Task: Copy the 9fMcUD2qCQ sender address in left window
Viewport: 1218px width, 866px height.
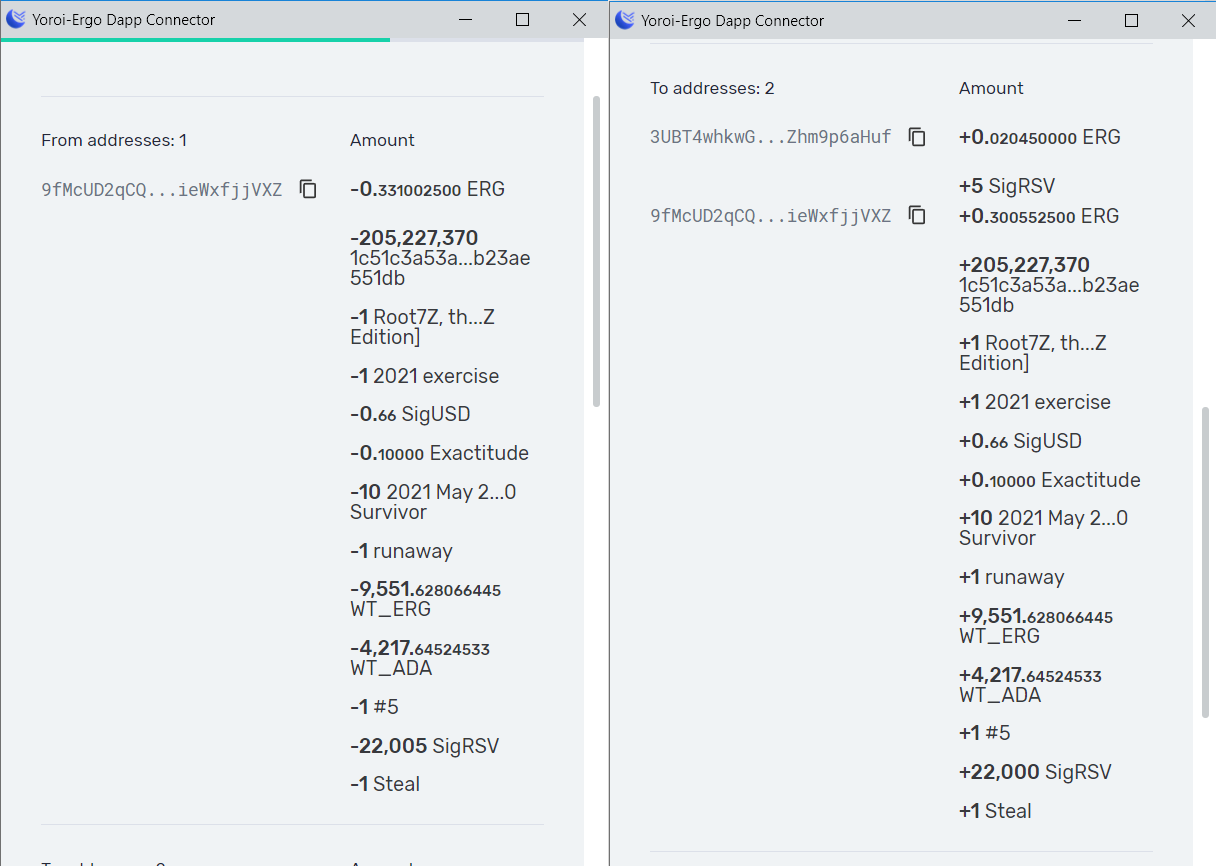Action: click(x=308, y=189)
